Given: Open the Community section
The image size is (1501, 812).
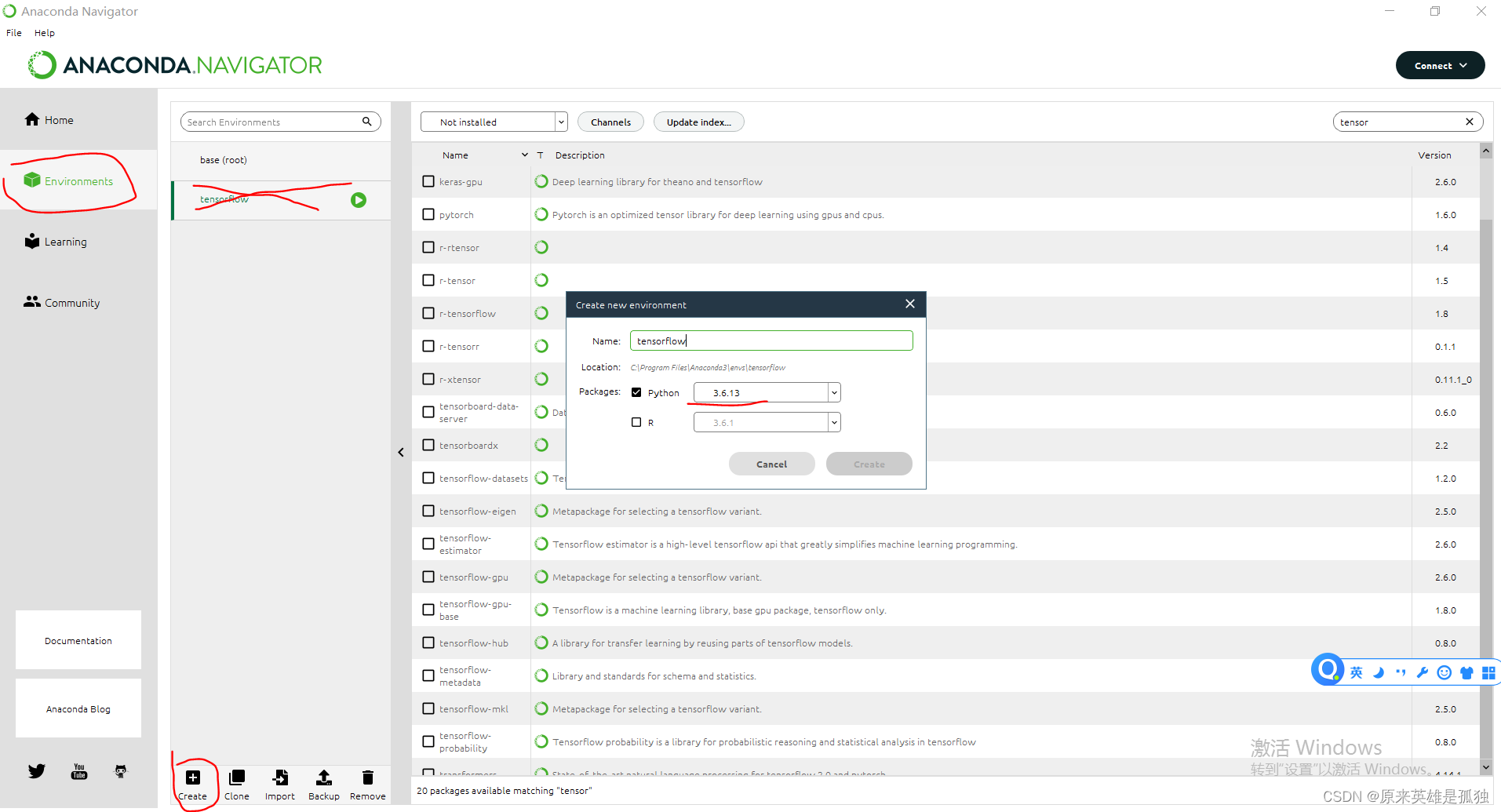Looking at the screenshot, I should coord(62,303).
